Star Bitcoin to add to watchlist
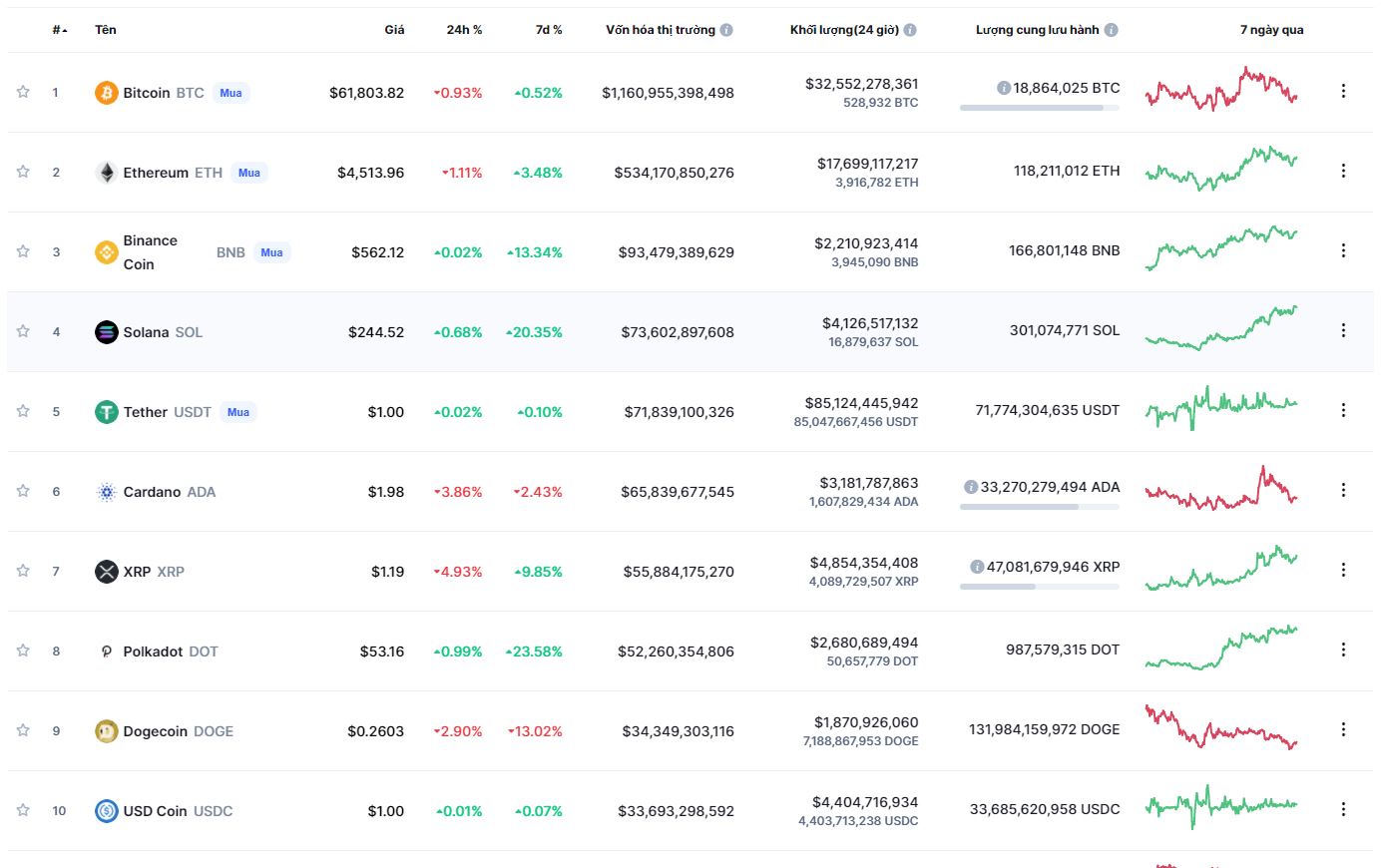 (x=23, y=92)
